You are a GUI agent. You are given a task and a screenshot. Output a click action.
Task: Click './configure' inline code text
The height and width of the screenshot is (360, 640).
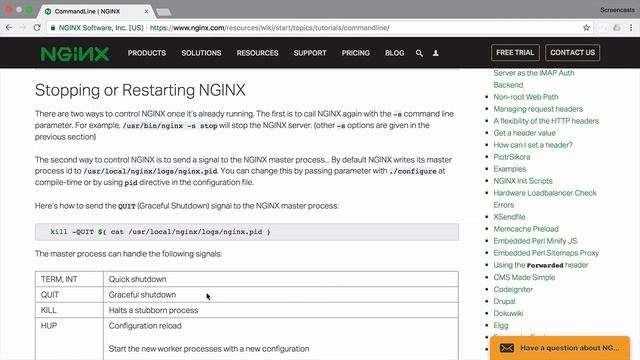click(x=413, y=171)
